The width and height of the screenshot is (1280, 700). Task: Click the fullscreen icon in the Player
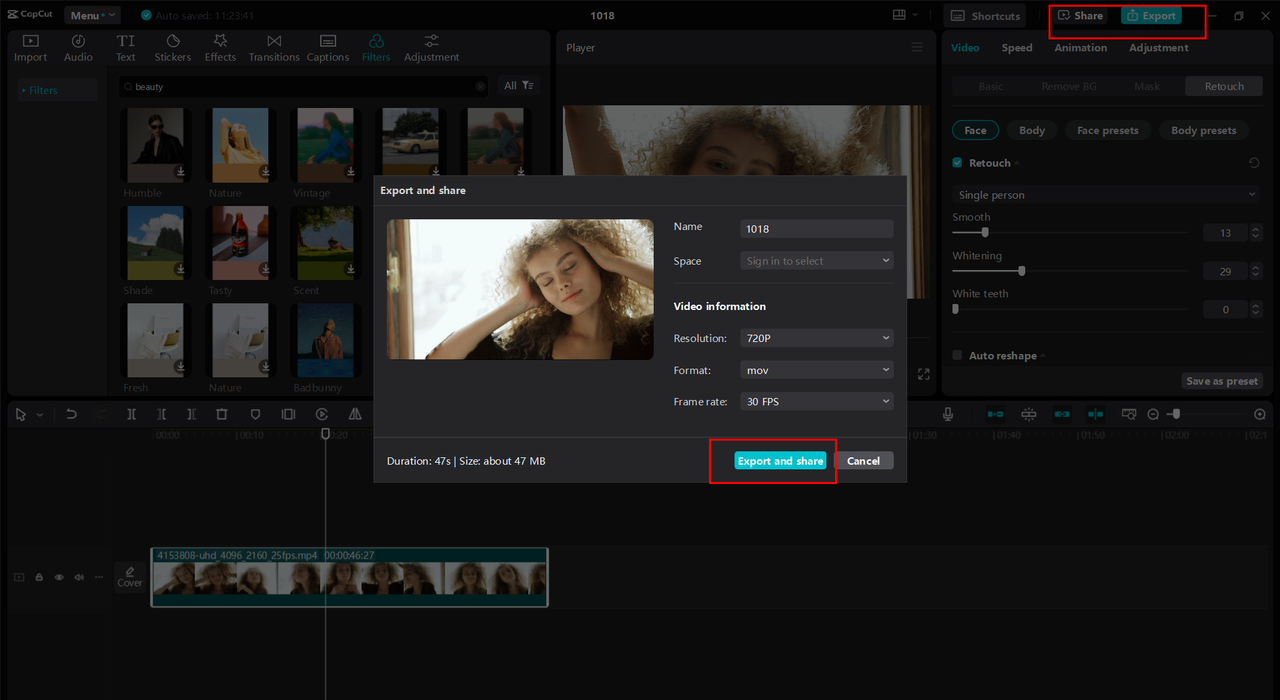tap(923, 374)
